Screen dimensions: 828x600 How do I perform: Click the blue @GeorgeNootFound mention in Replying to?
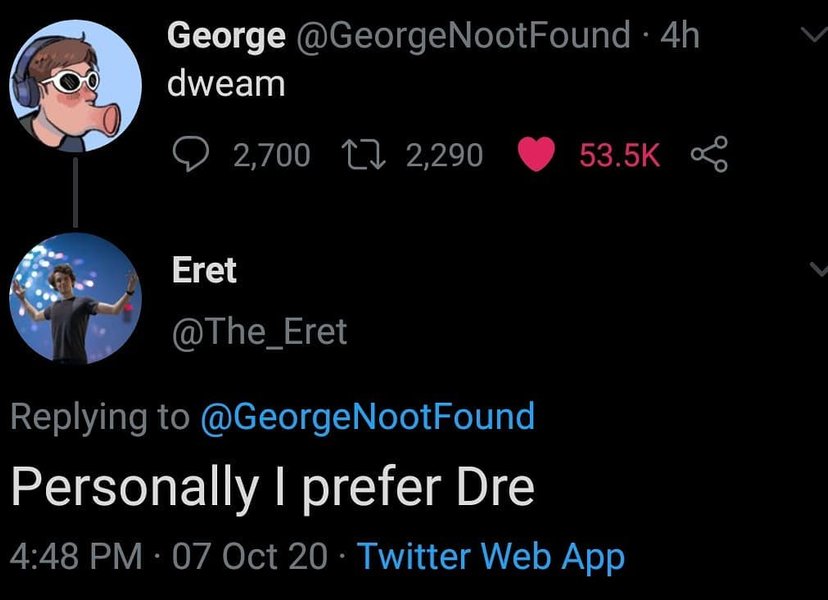[x=367, y=415]
